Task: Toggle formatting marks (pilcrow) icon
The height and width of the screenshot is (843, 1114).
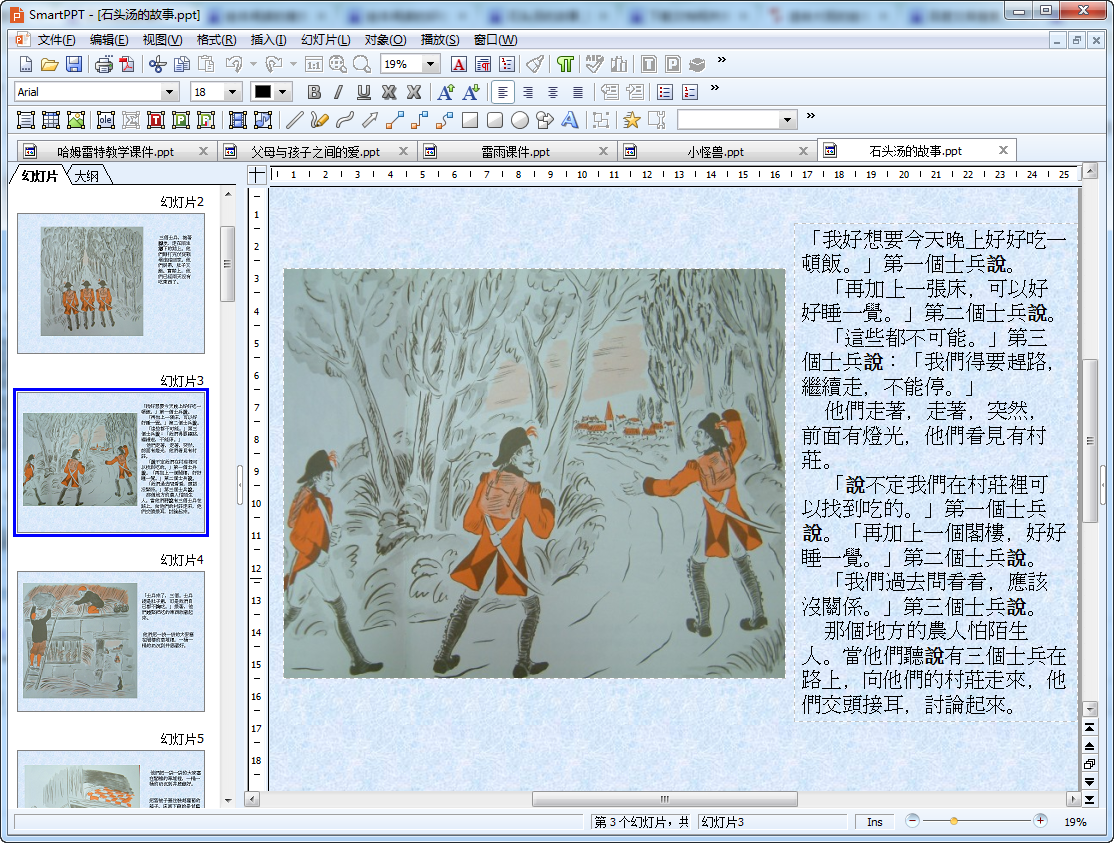Action: (x=565, y=65)
